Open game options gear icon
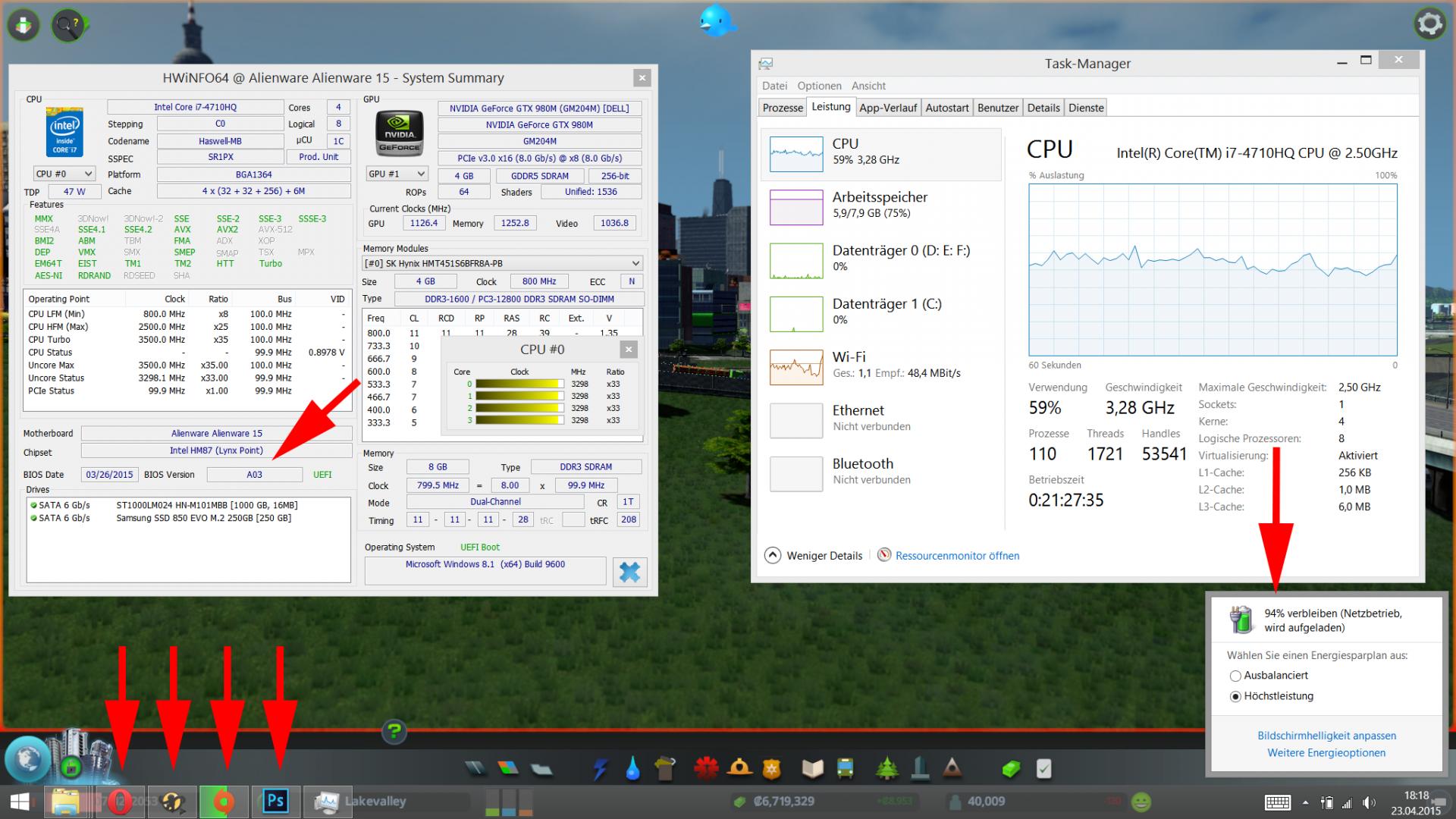 coord(1429,24)
